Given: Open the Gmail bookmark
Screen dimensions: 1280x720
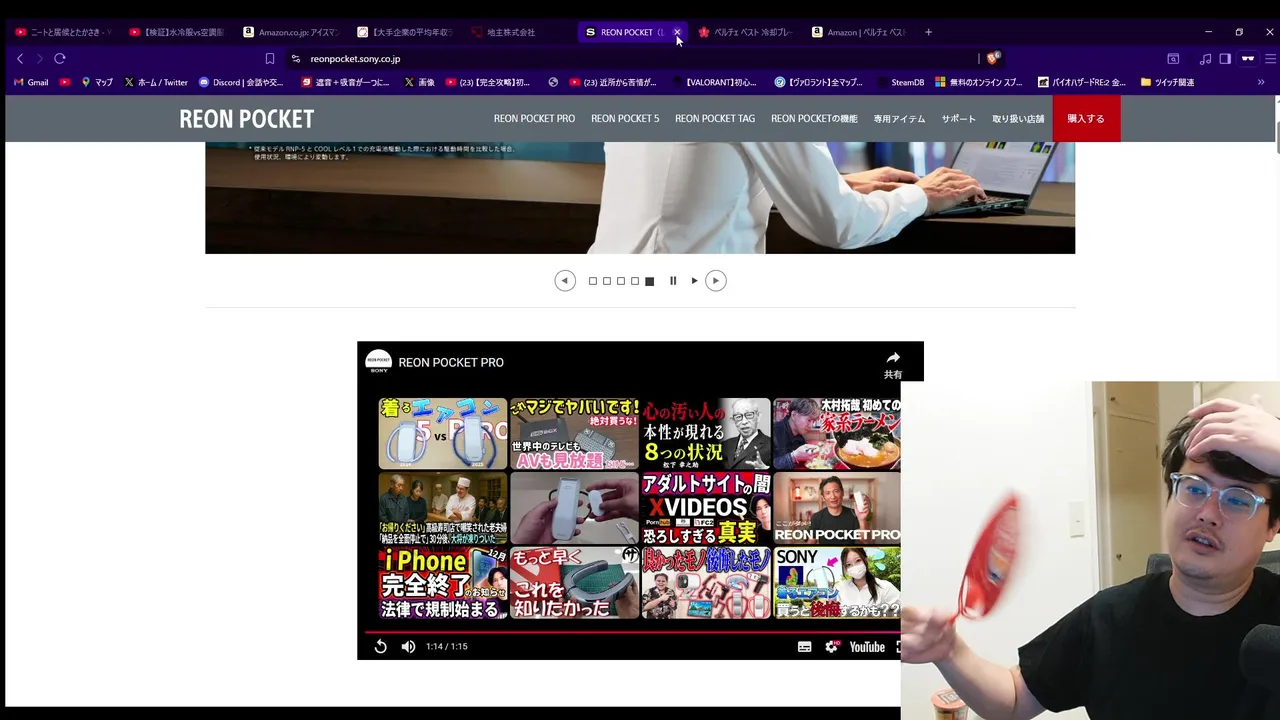Looking at the screenshot, I should point(31,82).
